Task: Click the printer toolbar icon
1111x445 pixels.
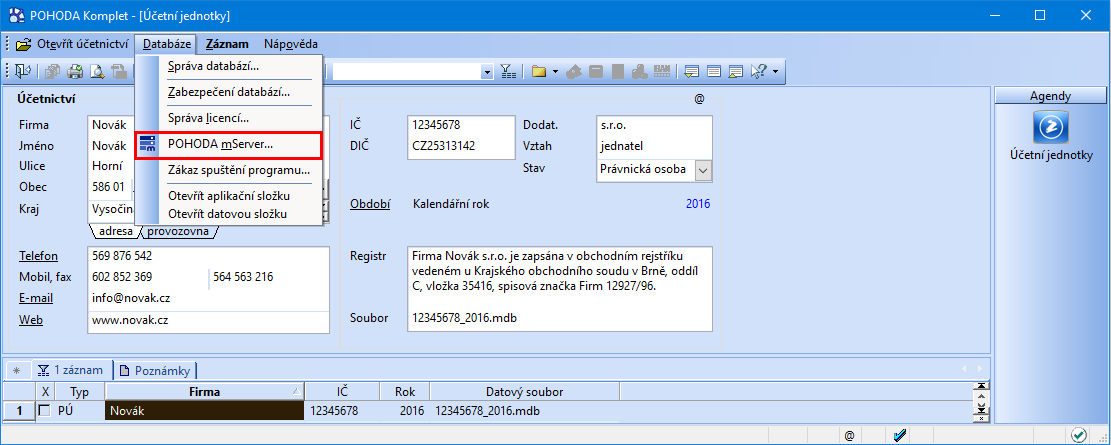Action: tap(75, 71)
